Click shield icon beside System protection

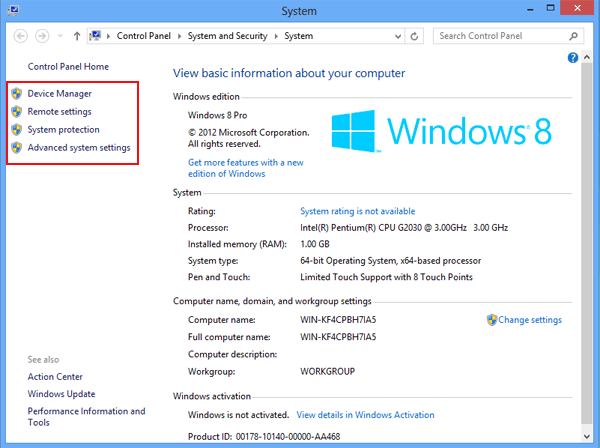(x=16, y=129)
